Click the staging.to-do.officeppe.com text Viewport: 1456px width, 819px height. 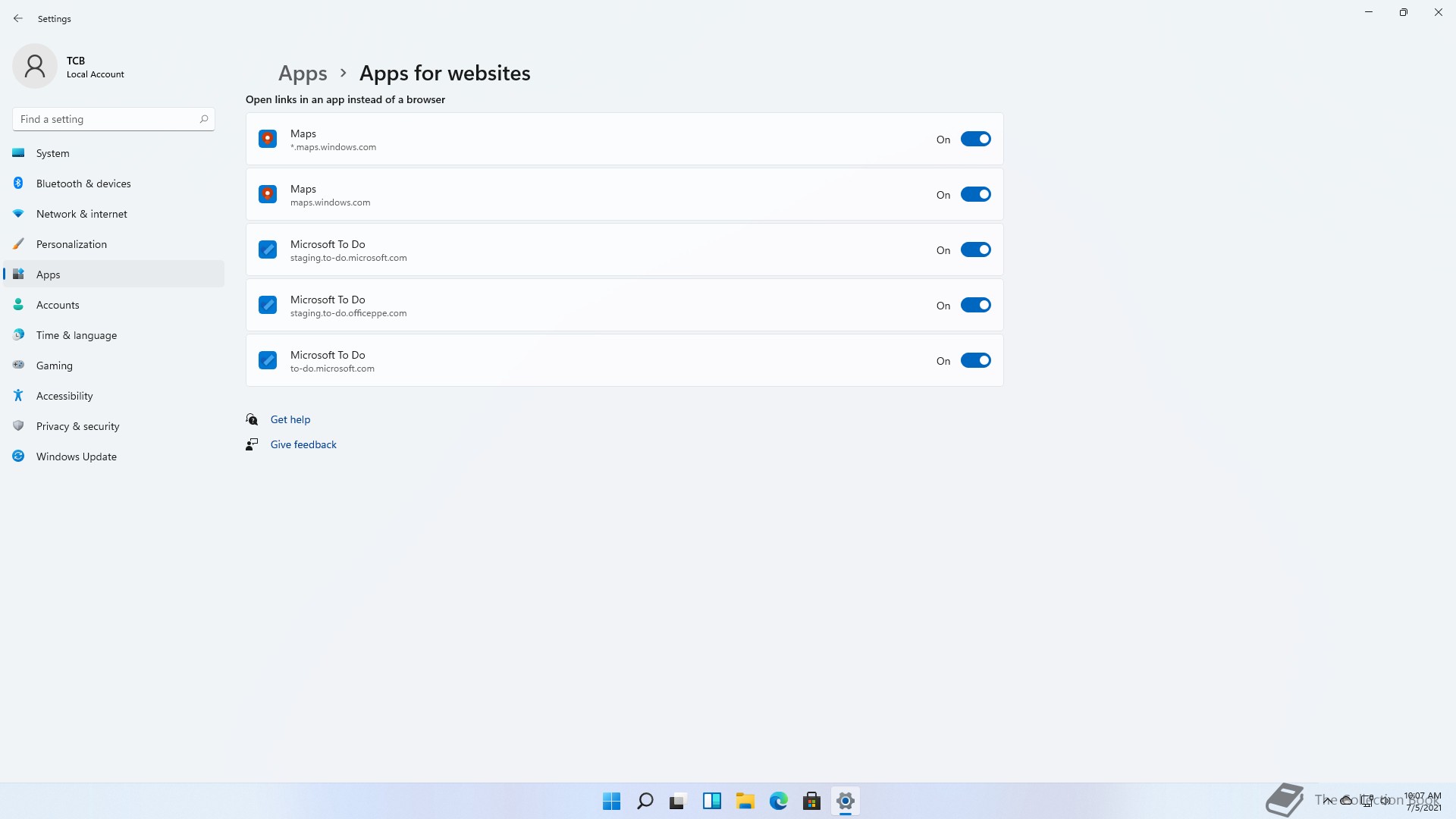(348, 313)
